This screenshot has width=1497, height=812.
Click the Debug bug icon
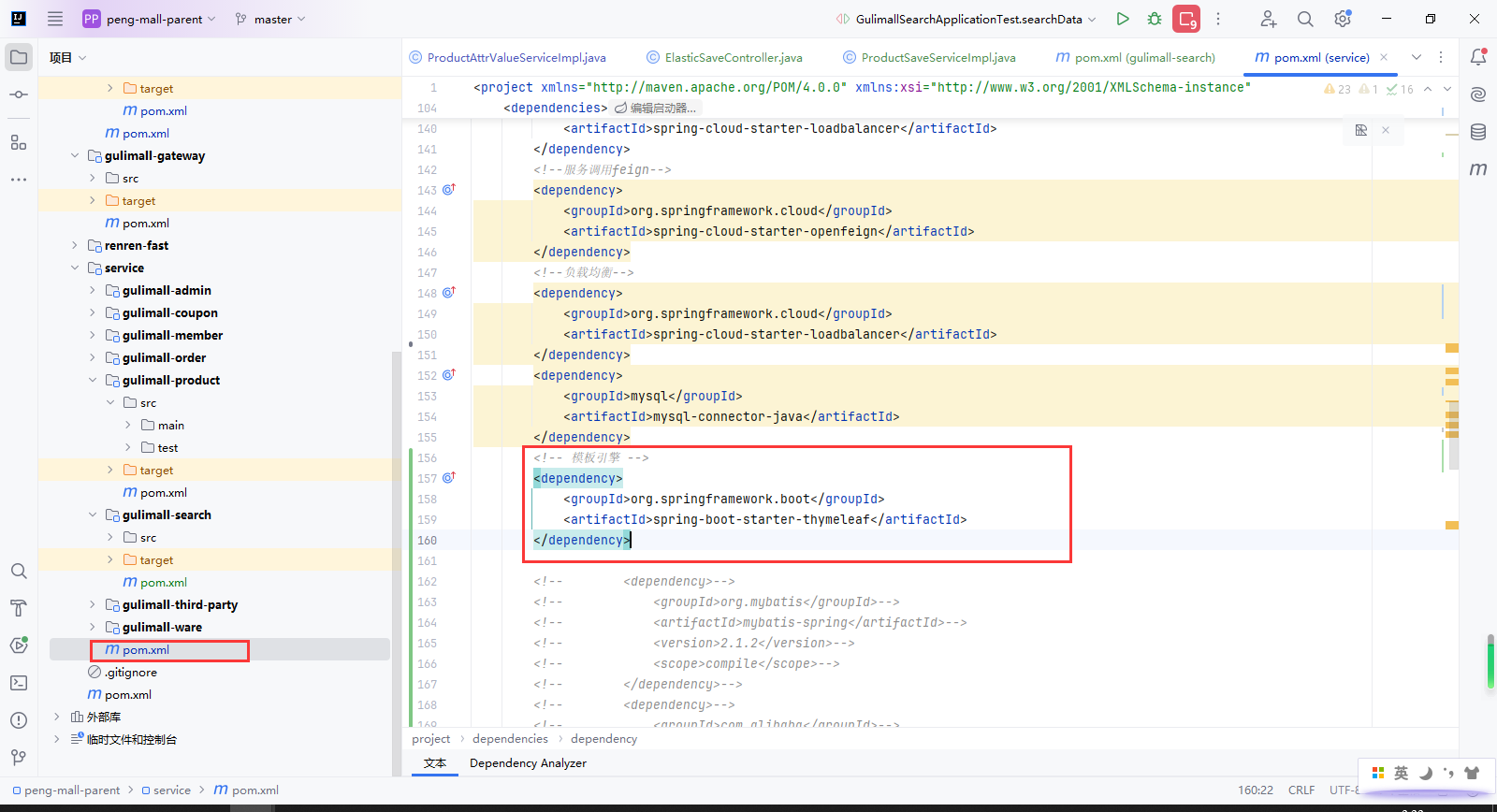1155,19
